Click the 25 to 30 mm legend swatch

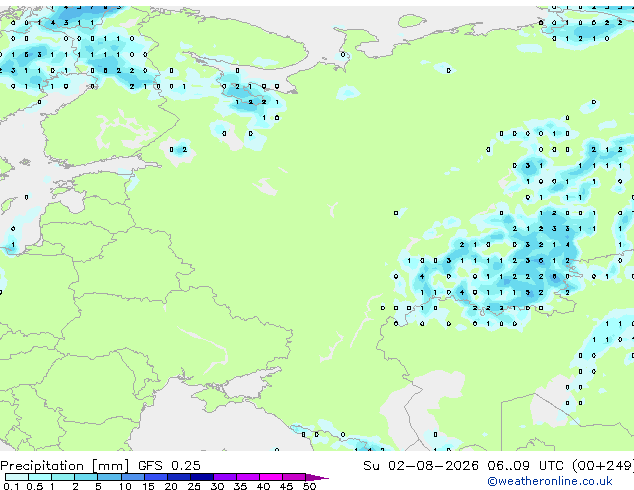click(x=202, y=477)
